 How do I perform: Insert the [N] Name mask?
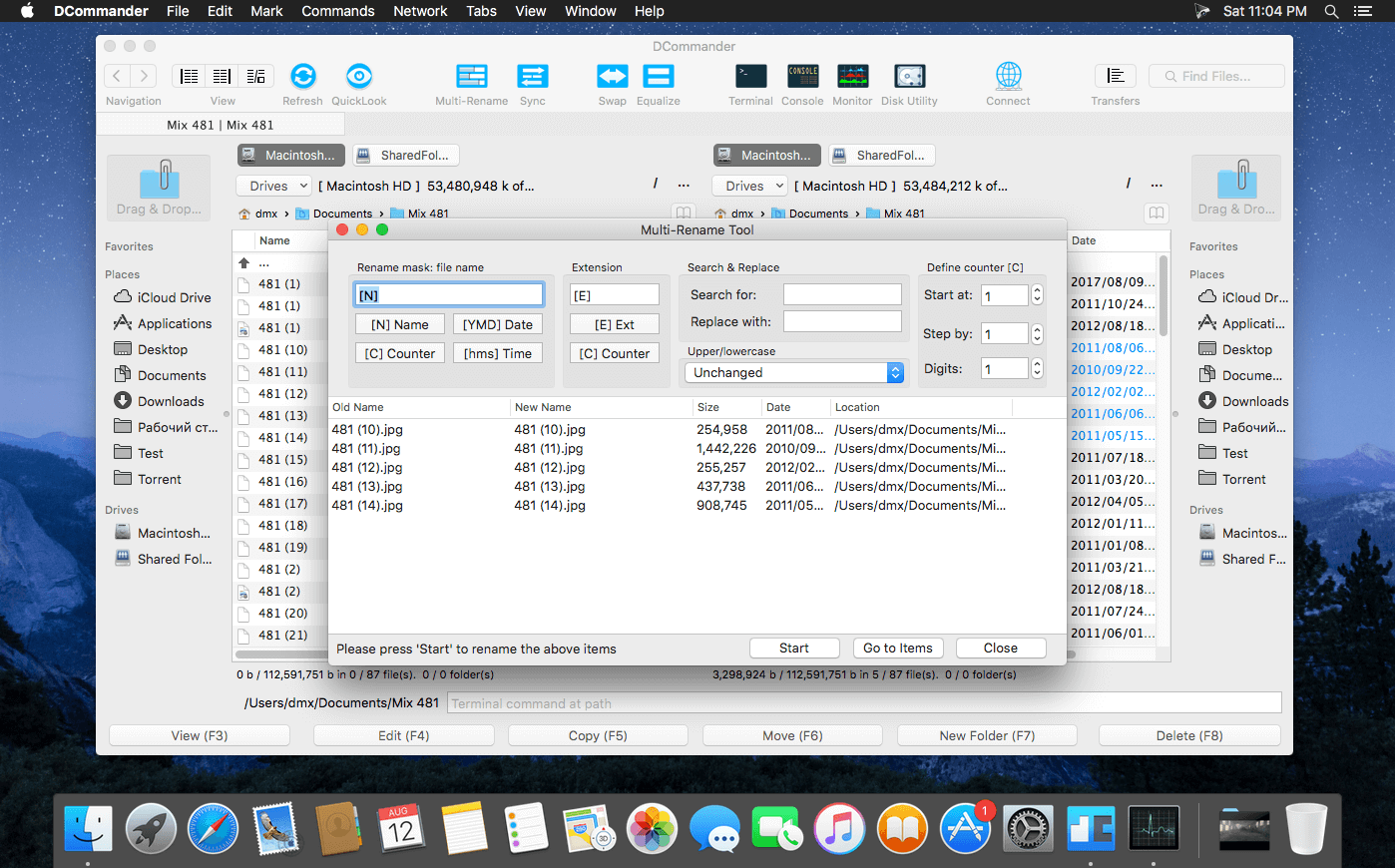(x=400, y=324)
